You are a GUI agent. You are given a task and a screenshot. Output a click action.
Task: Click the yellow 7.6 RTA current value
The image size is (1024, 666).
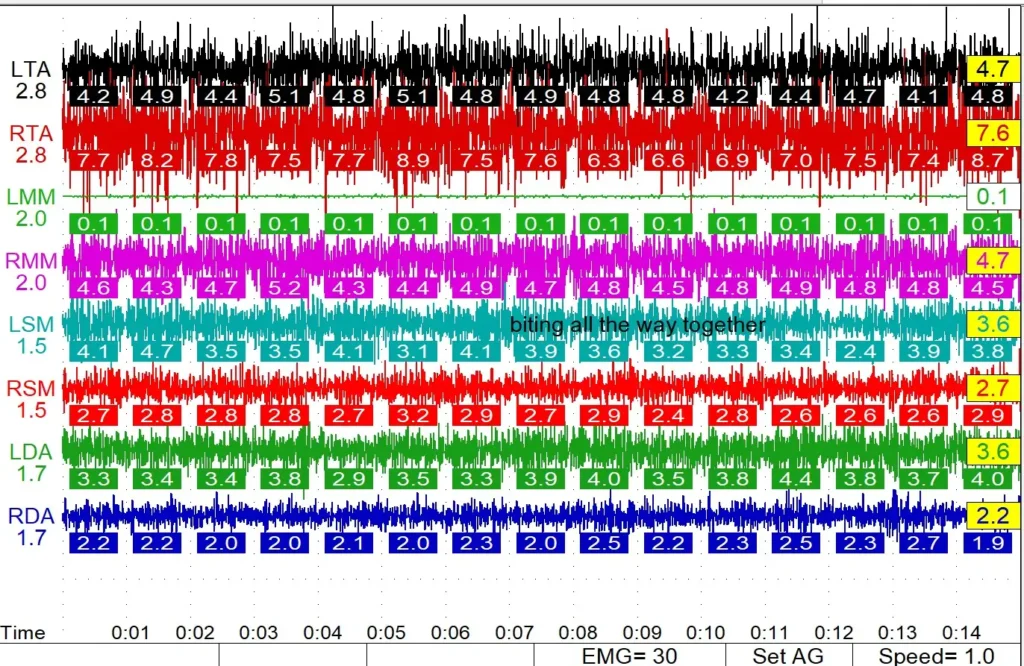point(993,133)
